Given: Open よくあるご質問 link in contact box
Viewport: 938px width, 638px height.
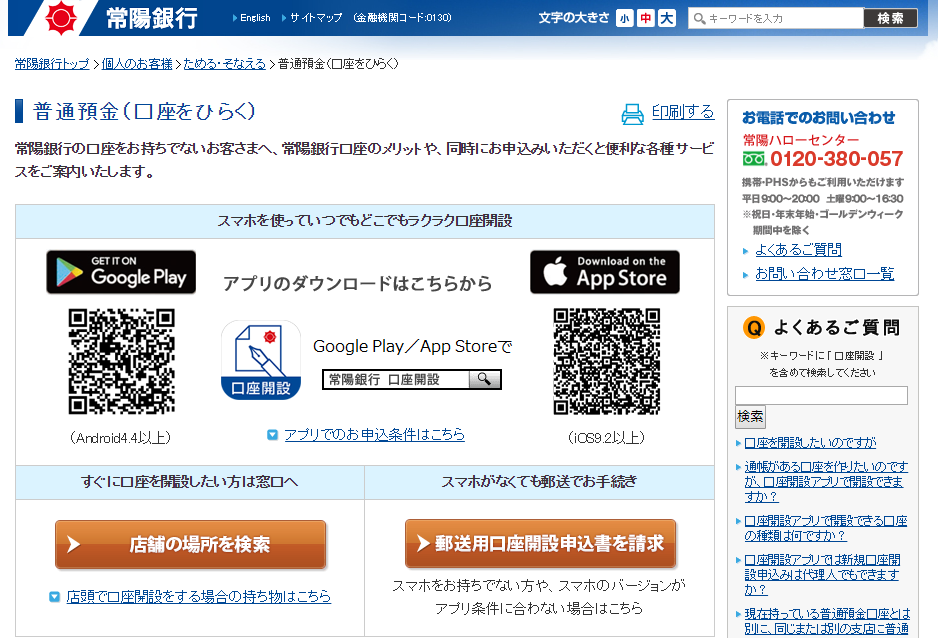Looking at the screenshot, I should (798, 250).
